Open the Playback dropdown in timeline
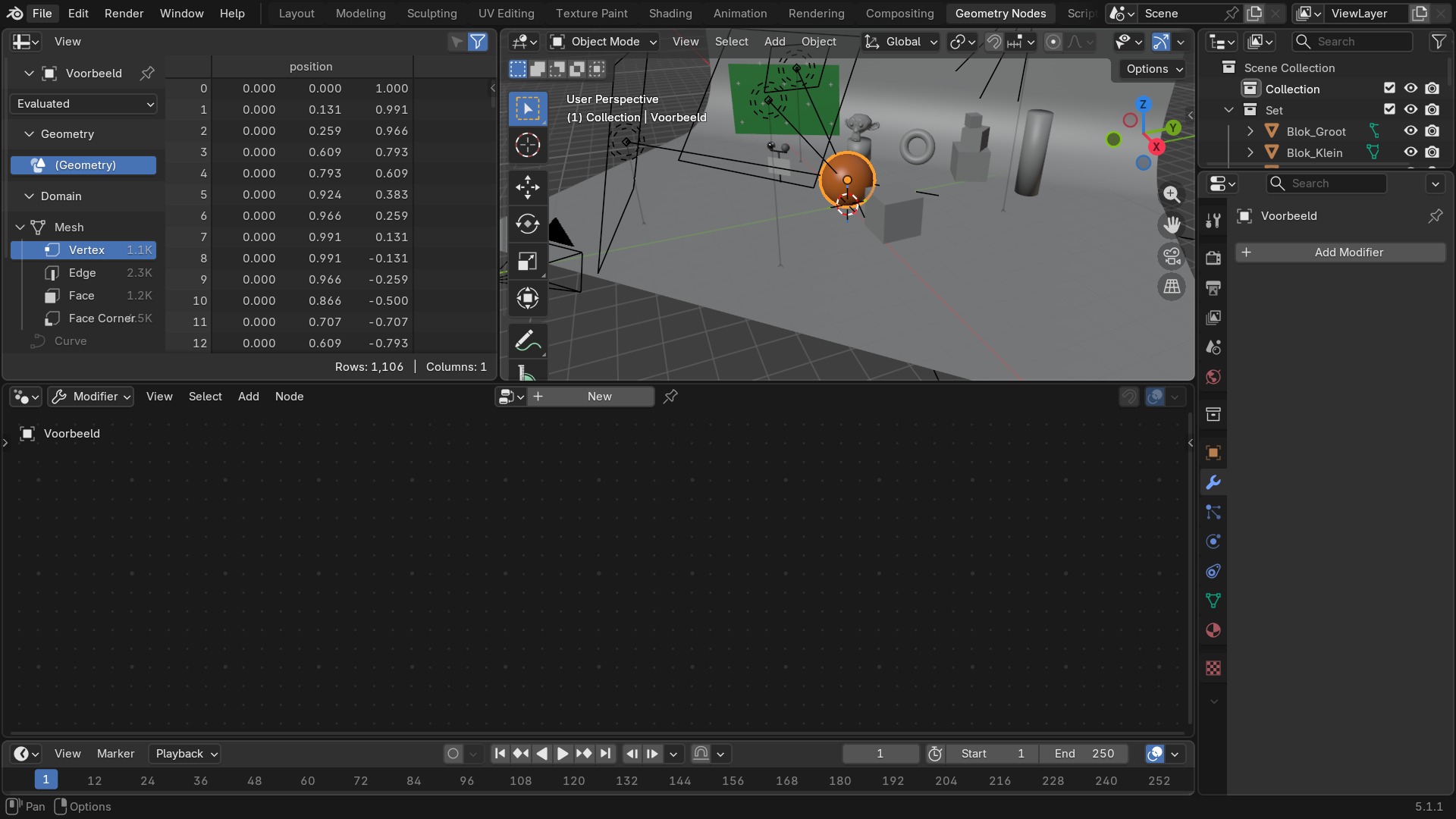The width and height of the screenshot is (1456, 819). click(x=184, y=753)
